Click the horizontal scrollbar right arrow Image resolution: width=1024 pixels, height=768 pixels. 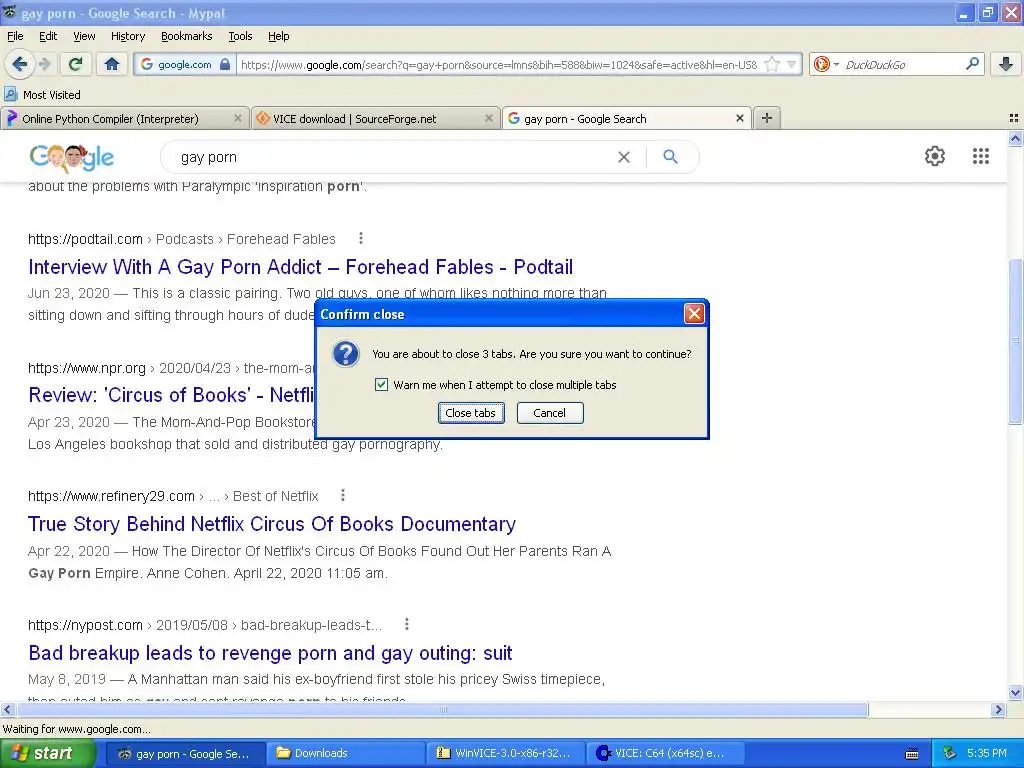999,709
